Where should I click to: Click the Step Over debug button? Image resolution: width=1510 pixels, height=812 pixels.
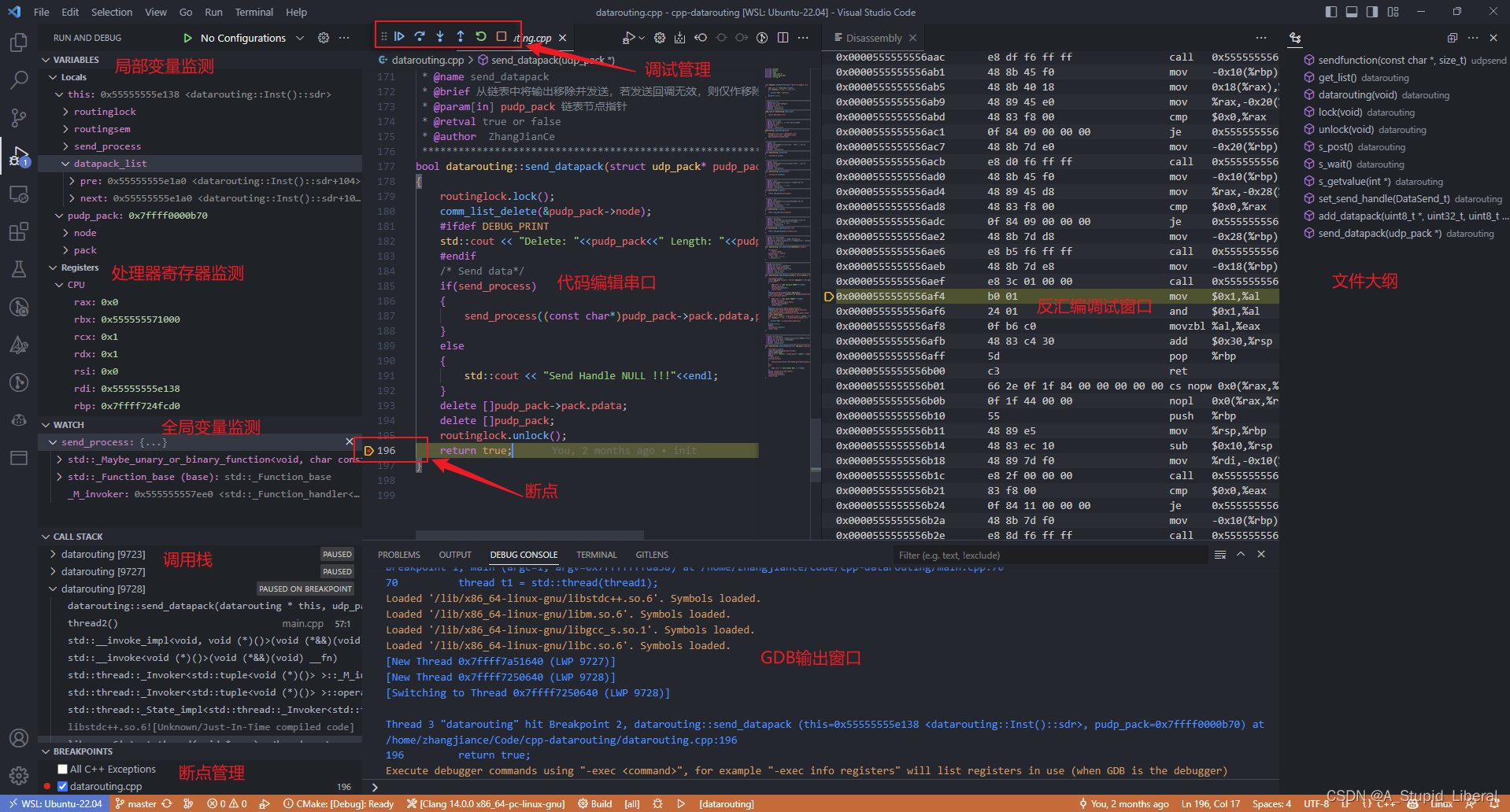pos(420,36)
